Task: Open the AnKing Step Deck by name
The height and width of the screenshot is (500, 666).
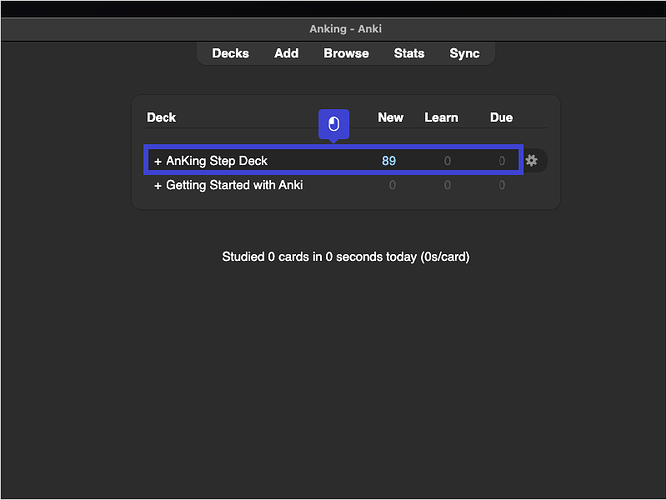Action: (217, 161)
